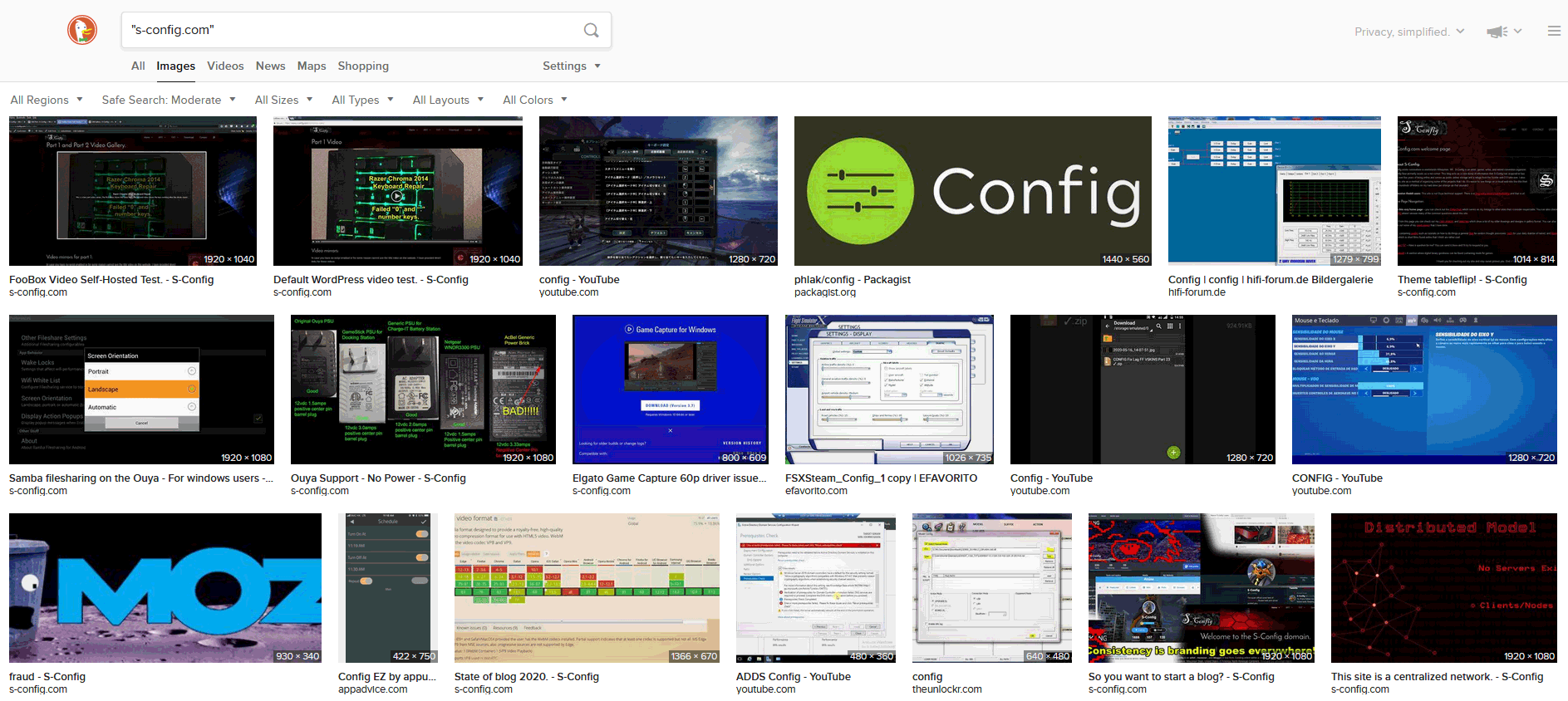
Task: Open FSXSteam_Config_1 copy EFAVORITO image
Action: point(889,390)
